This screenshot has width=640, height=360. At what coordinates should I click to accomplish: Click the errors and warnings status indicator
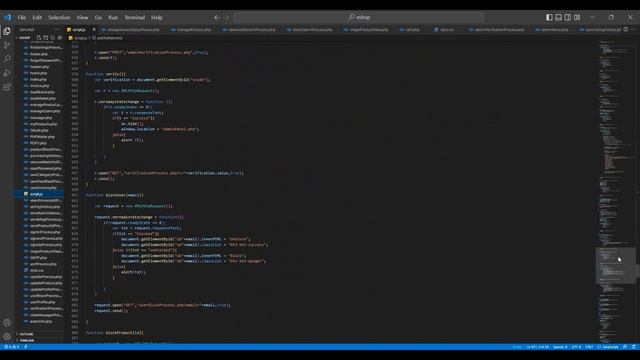coord(12,347)
